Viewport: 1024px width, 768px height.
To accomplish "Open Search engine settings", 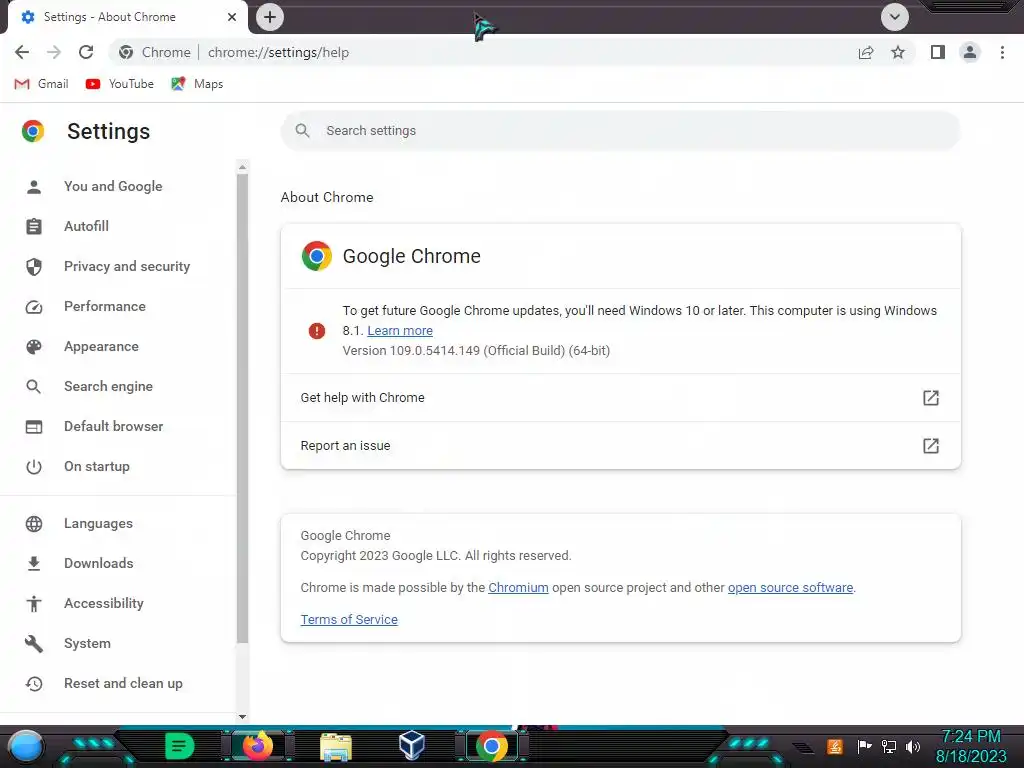I will tap(108, 386).
